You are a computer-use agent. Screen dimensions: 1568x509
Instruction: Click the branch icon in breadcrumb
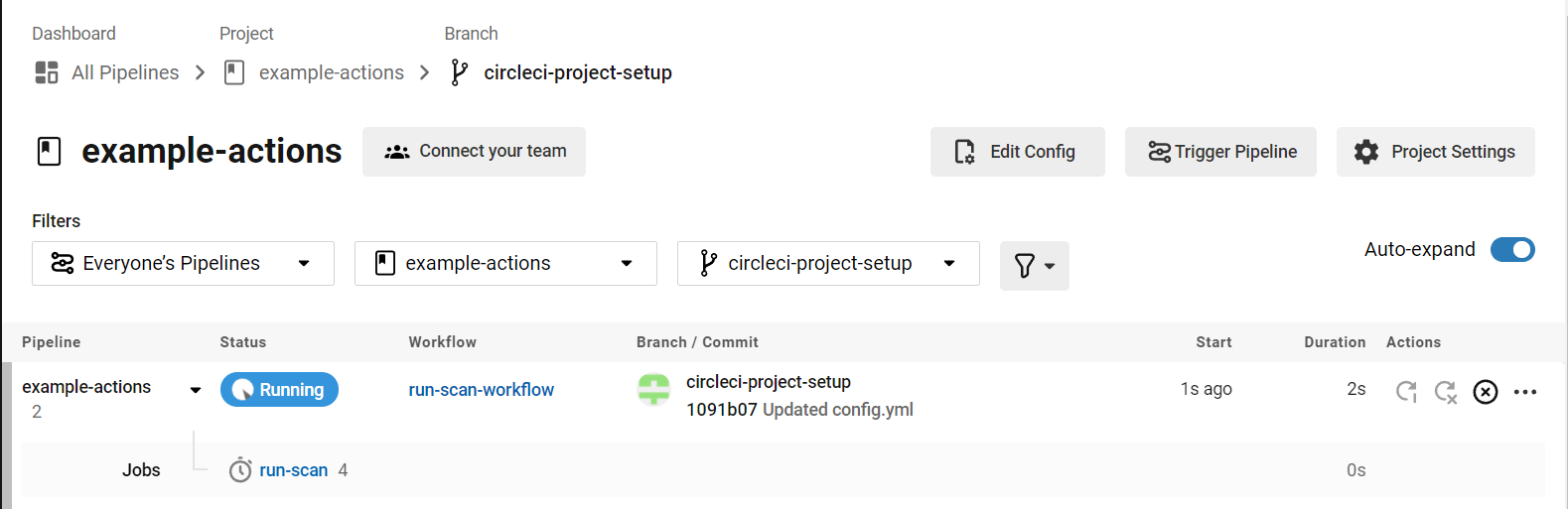click(x=459, y=72)
